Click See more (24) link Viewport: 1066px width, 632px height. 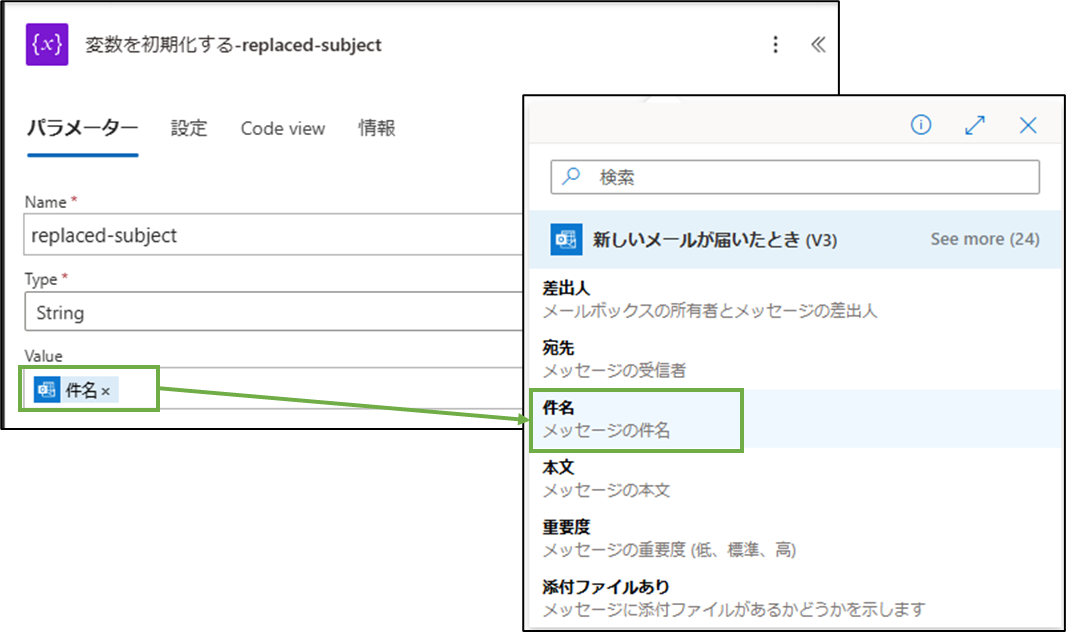coord(984,239)
